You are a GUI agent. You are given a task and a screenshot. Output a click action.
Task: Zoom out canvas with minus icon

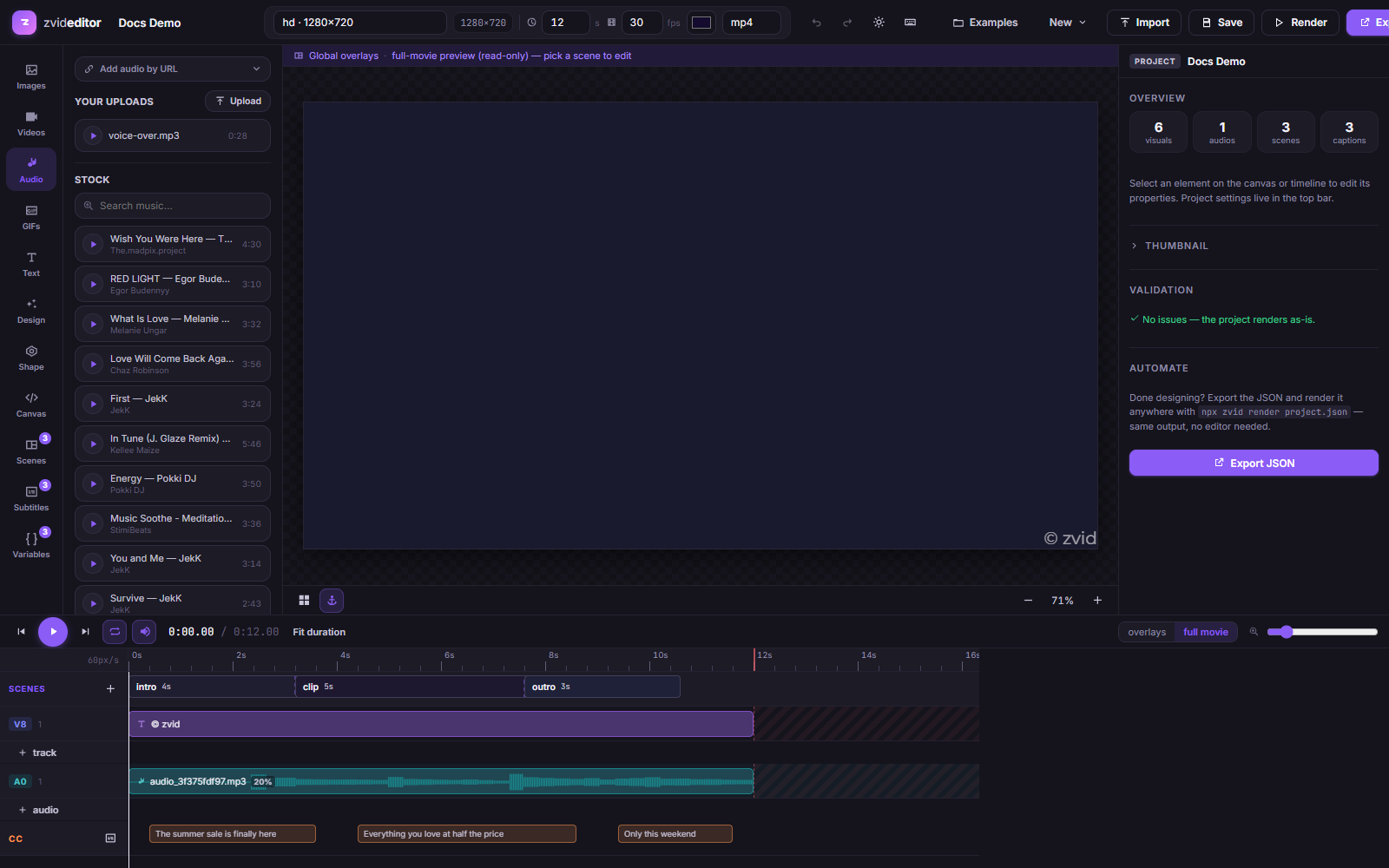(1028, 600)
